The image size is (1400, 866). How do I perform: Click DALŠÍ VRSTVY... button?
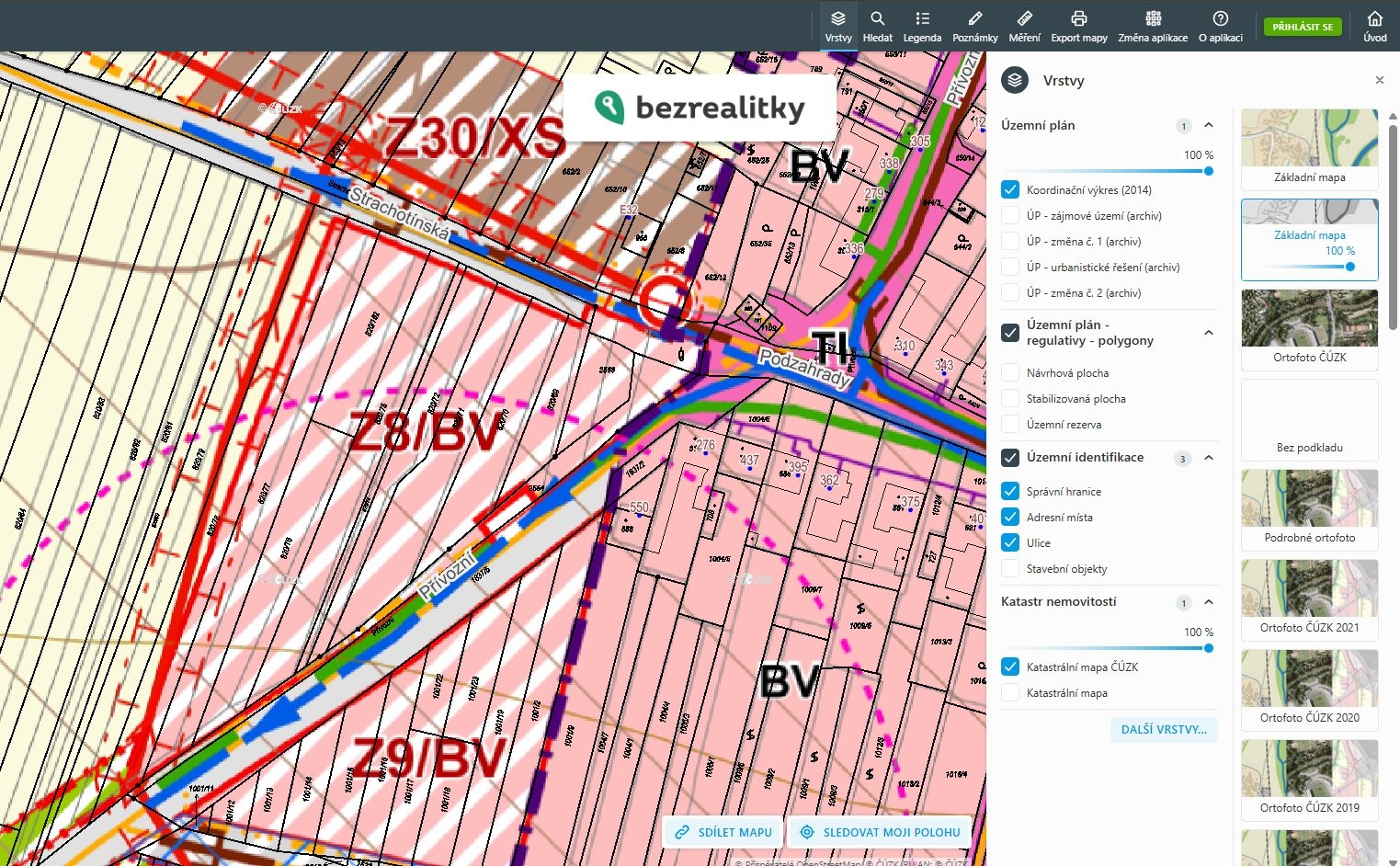point(1164,729)
